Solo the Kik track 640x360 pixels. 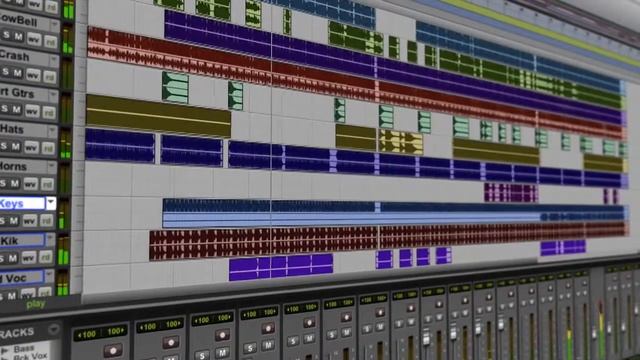tap(2, 258)
